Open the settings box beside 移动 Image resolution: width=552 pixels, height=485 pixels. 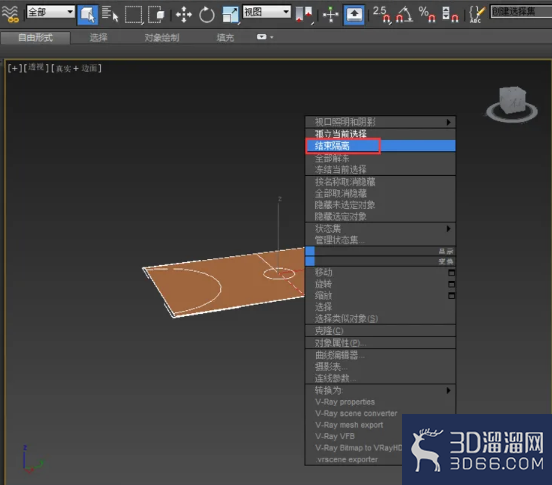pyautogui.click(x=451, y=273)
